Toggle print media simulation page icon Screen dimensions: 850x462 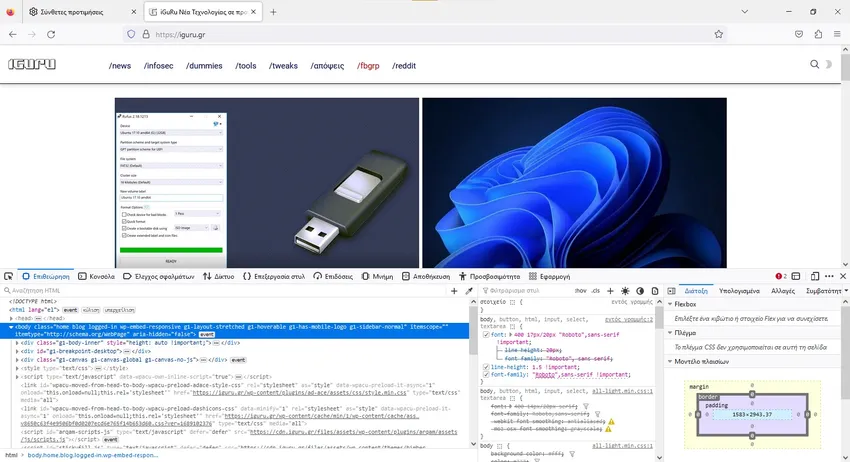point(654,291)
